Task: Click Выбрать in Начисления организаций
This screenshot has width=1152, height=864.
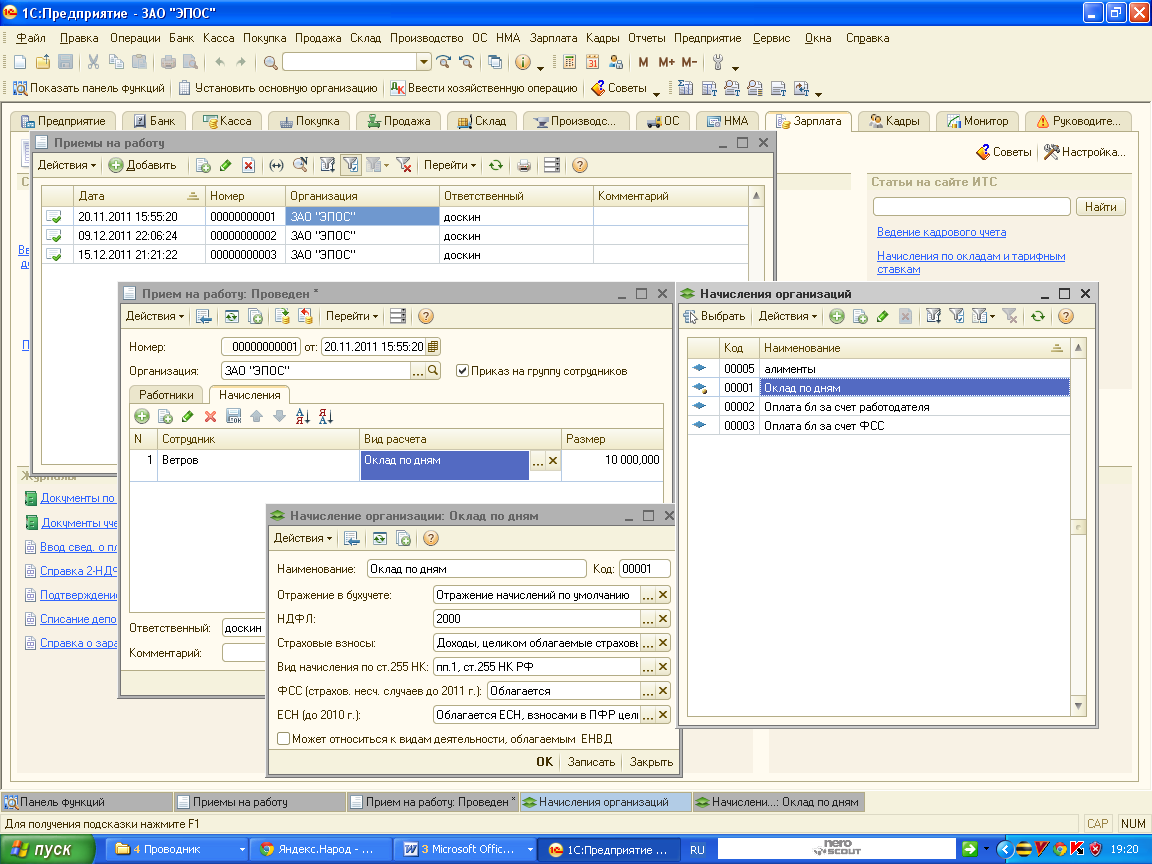Action: point(714,316)
